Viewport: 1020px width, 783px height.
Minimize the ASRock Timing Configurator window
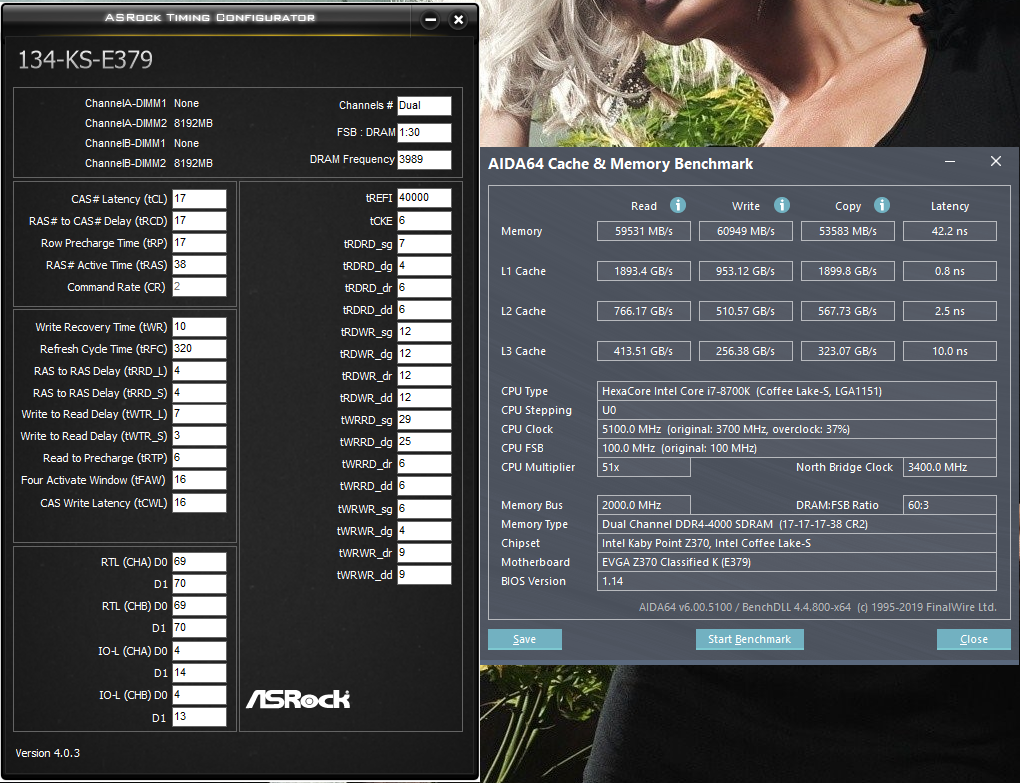tap(431, 20)
